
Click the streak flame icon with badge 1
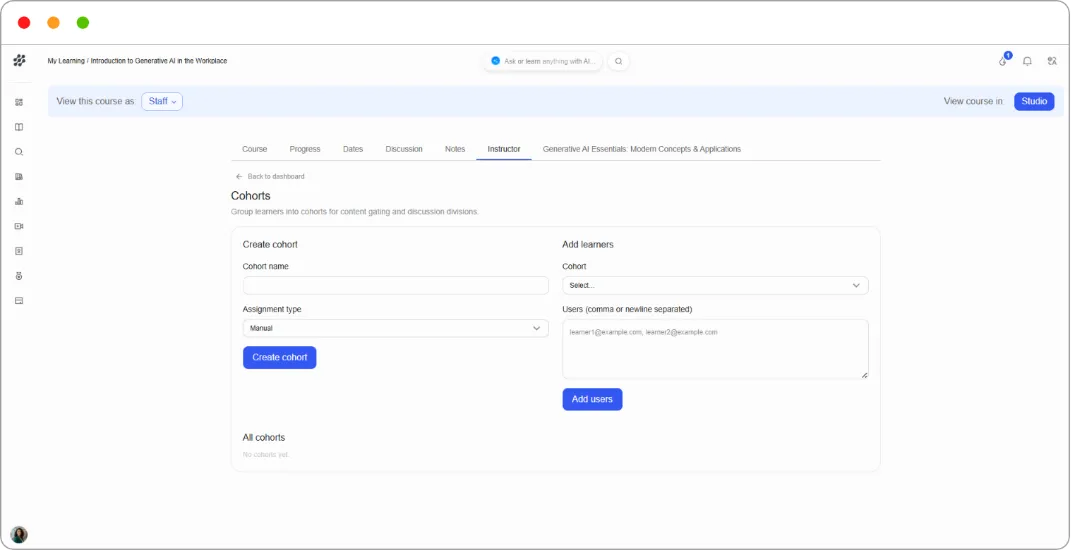[1003, 60]
